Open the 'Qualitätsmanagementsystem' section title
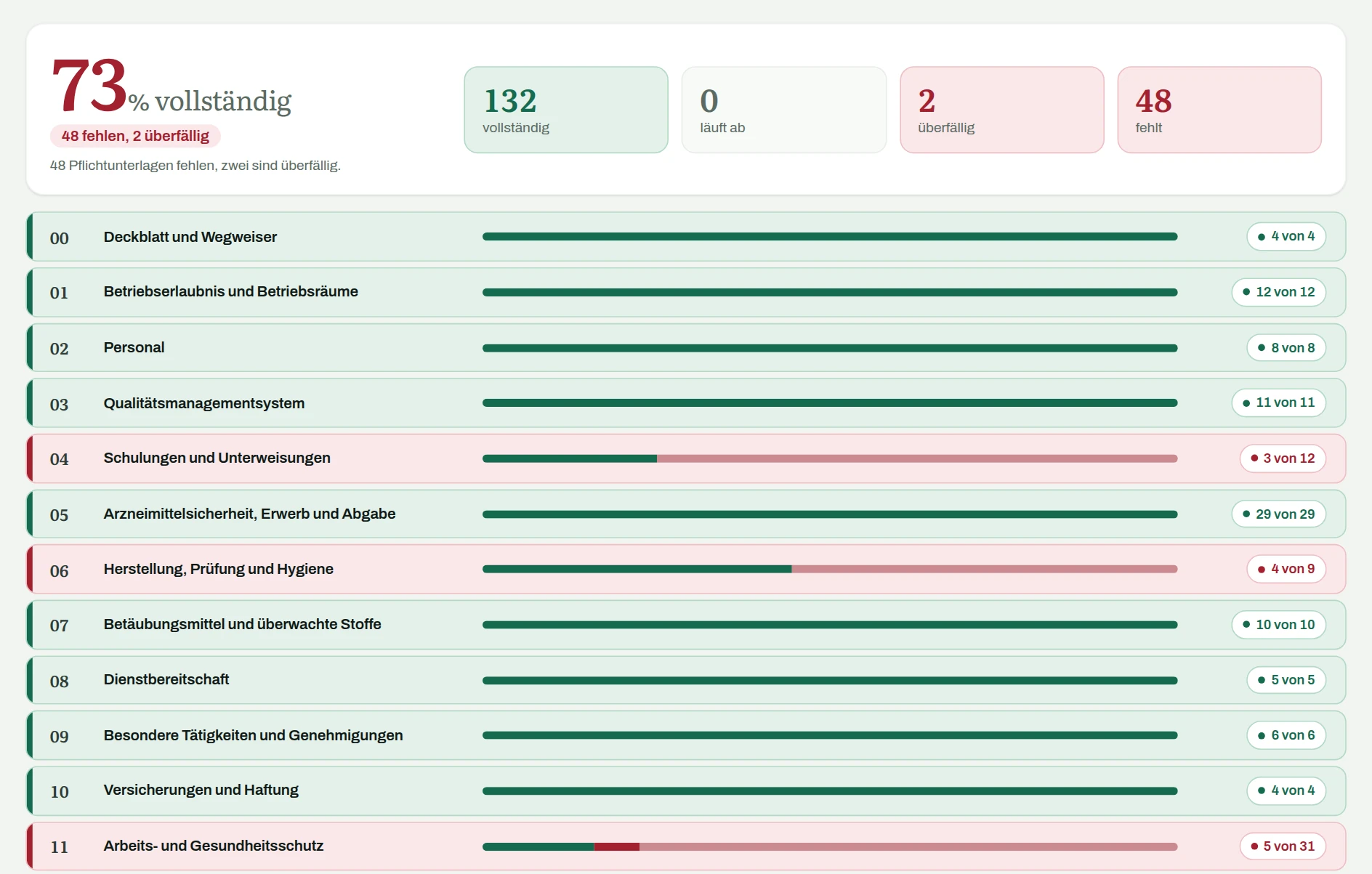1372x874 pixels. pos(204,403)
